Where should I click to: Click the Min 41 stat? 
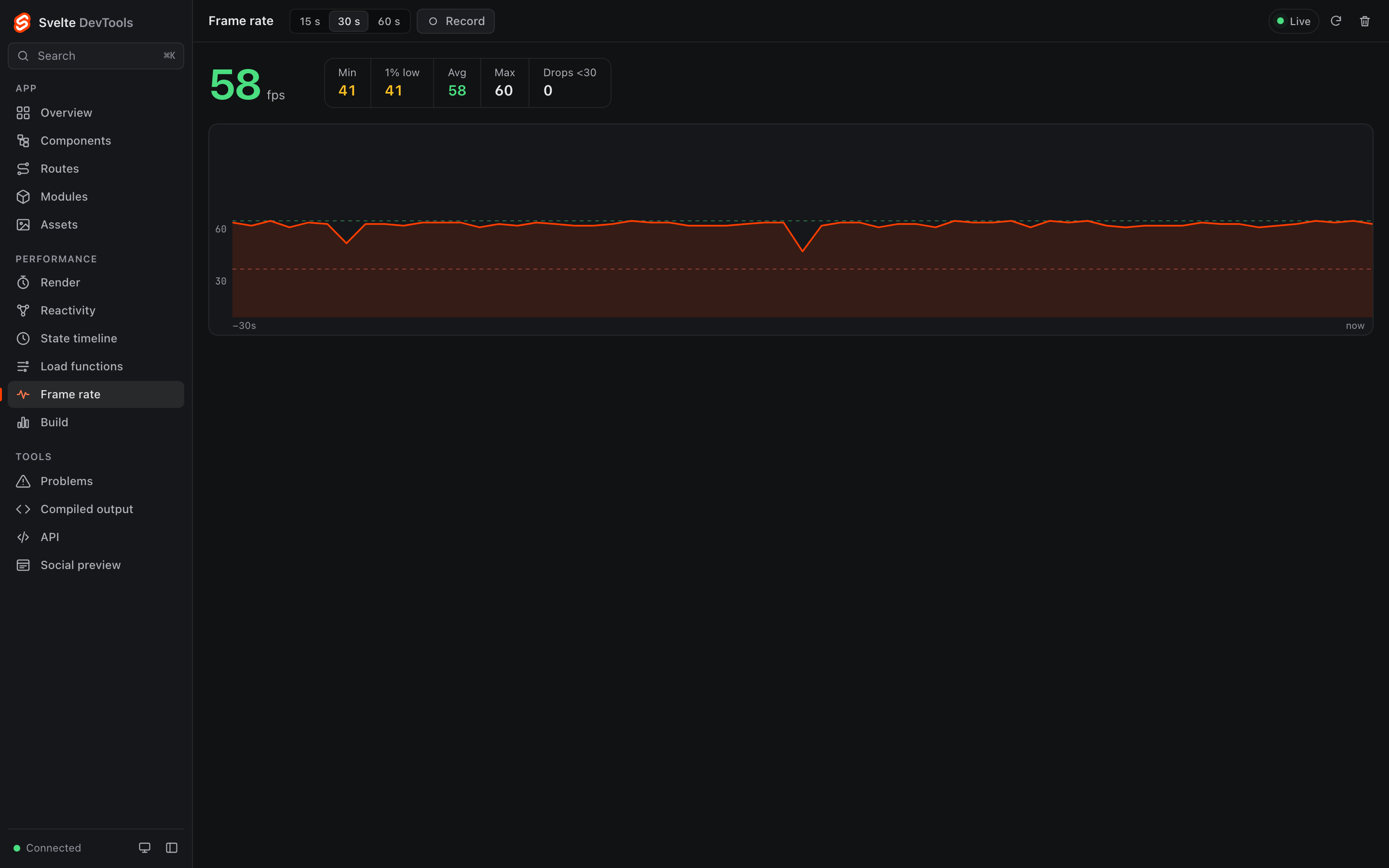347,82
